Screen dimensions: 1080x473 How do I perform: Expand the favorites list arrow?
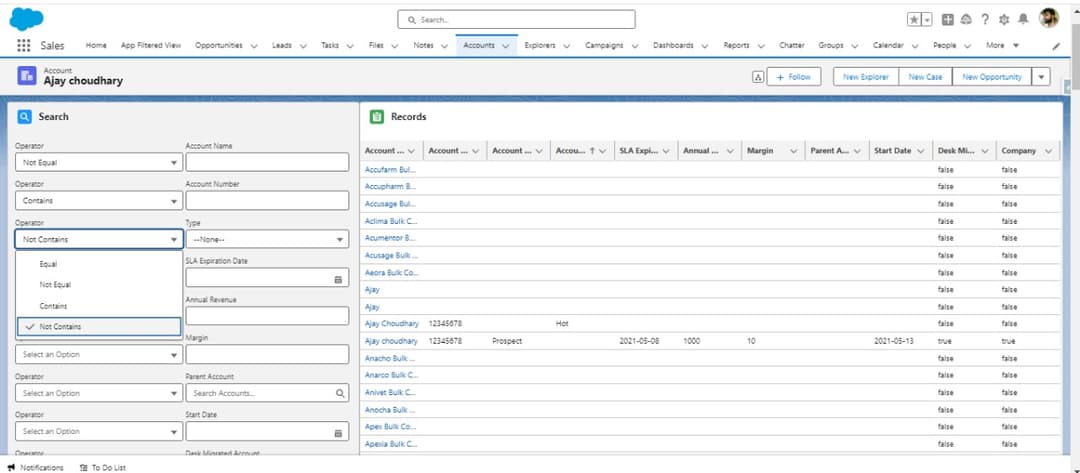pos(927,20)
